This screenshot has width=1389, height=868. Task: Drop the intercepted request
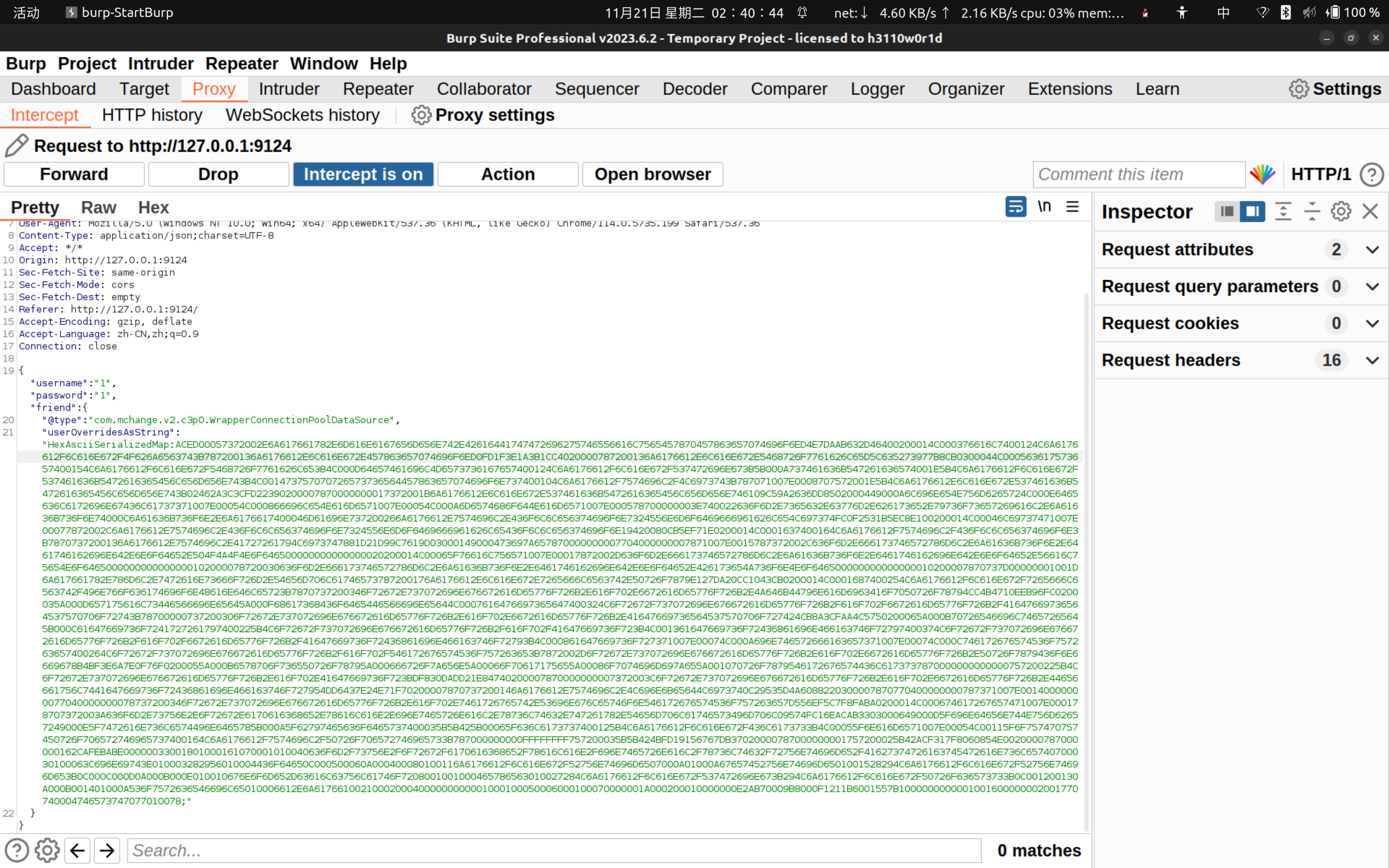point(218,174)
